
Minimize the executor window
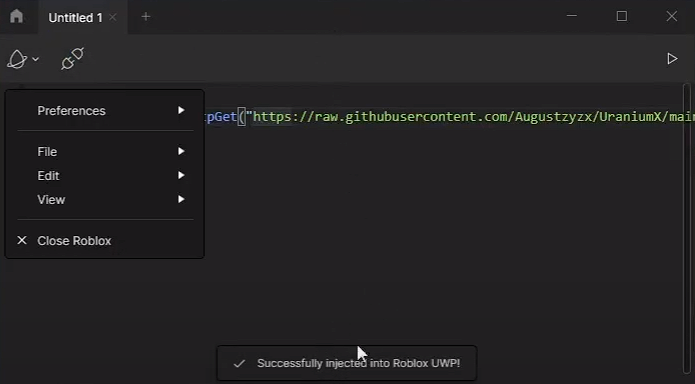click(572, 16)
